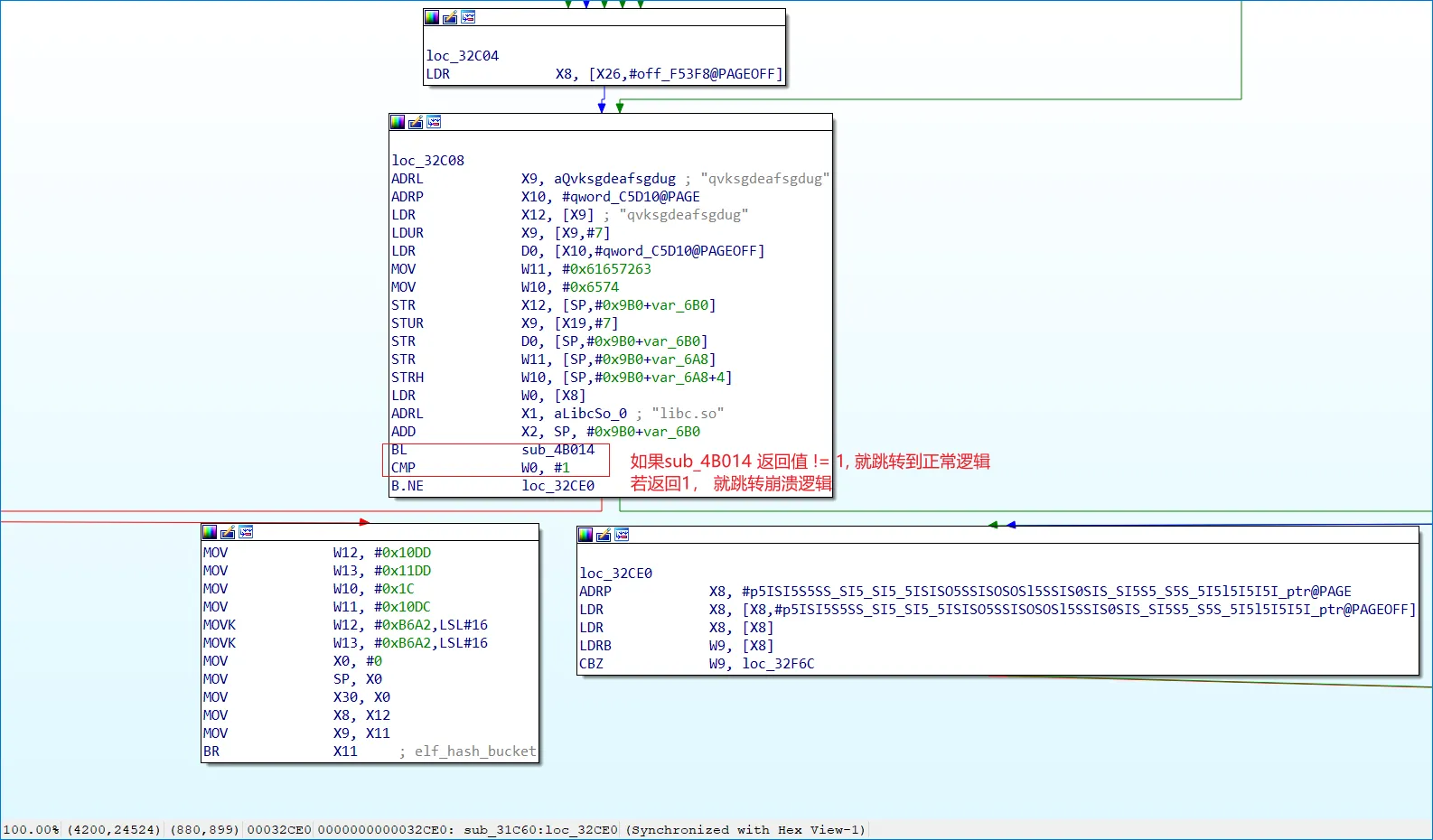The image size is (1433, 840).
Task: Follow loc_32F6C target in CBZ line
Action: (x=778, y=664)
